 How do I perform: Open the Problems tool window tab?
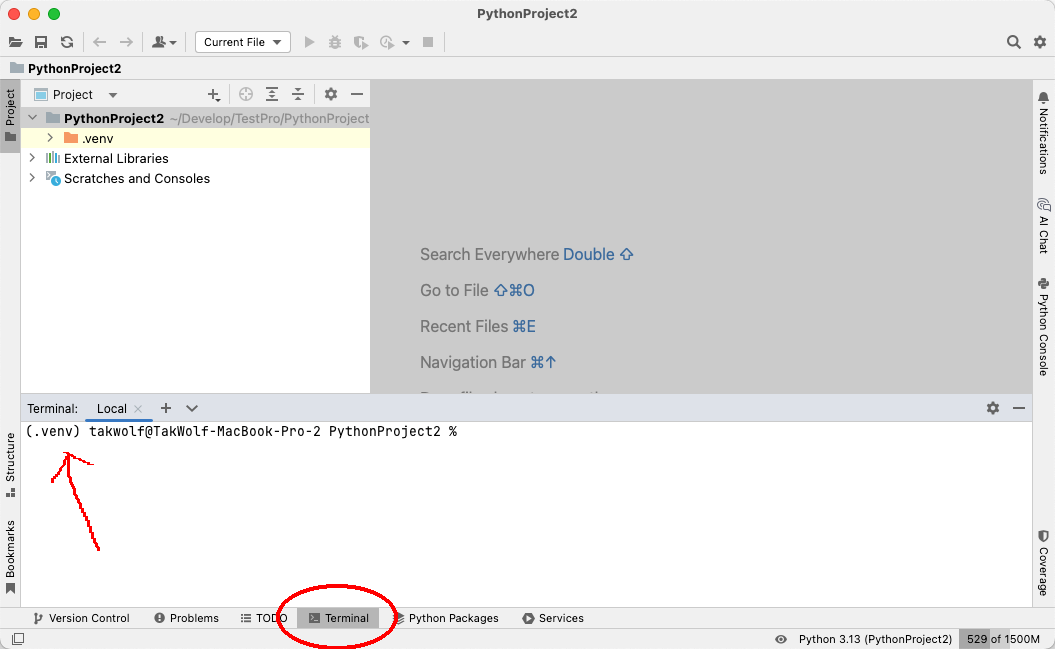click(x=186, y=618)
